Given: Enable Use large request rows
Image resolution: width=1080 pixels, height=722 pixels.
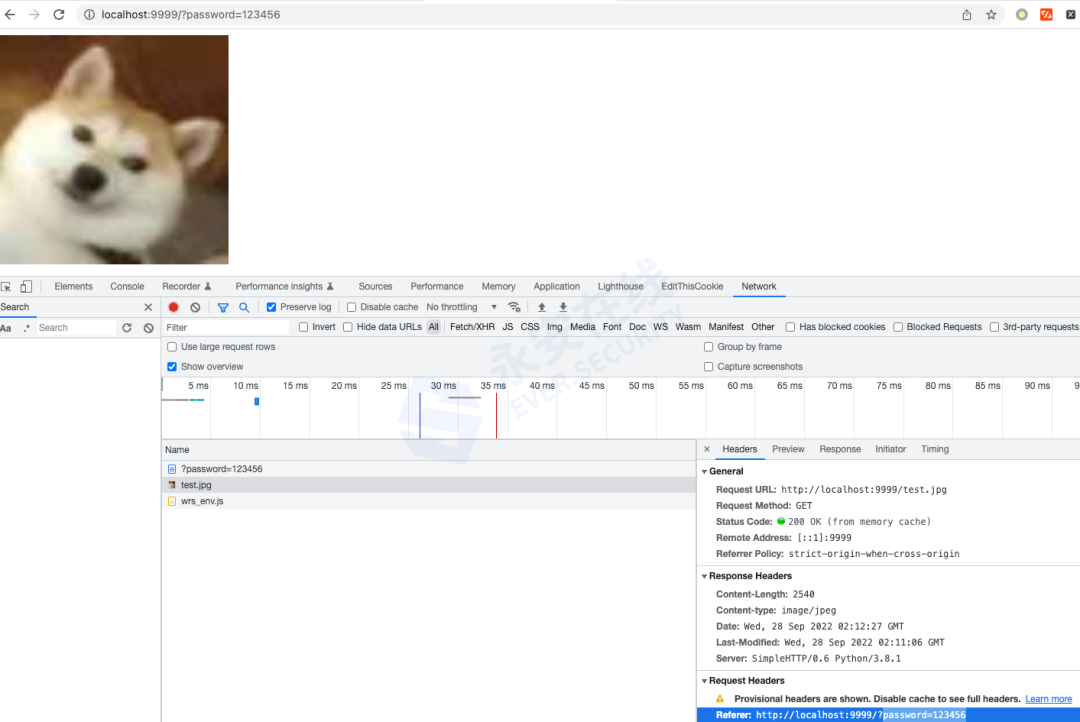Looking at the screenshot, I should coord(172,347).
